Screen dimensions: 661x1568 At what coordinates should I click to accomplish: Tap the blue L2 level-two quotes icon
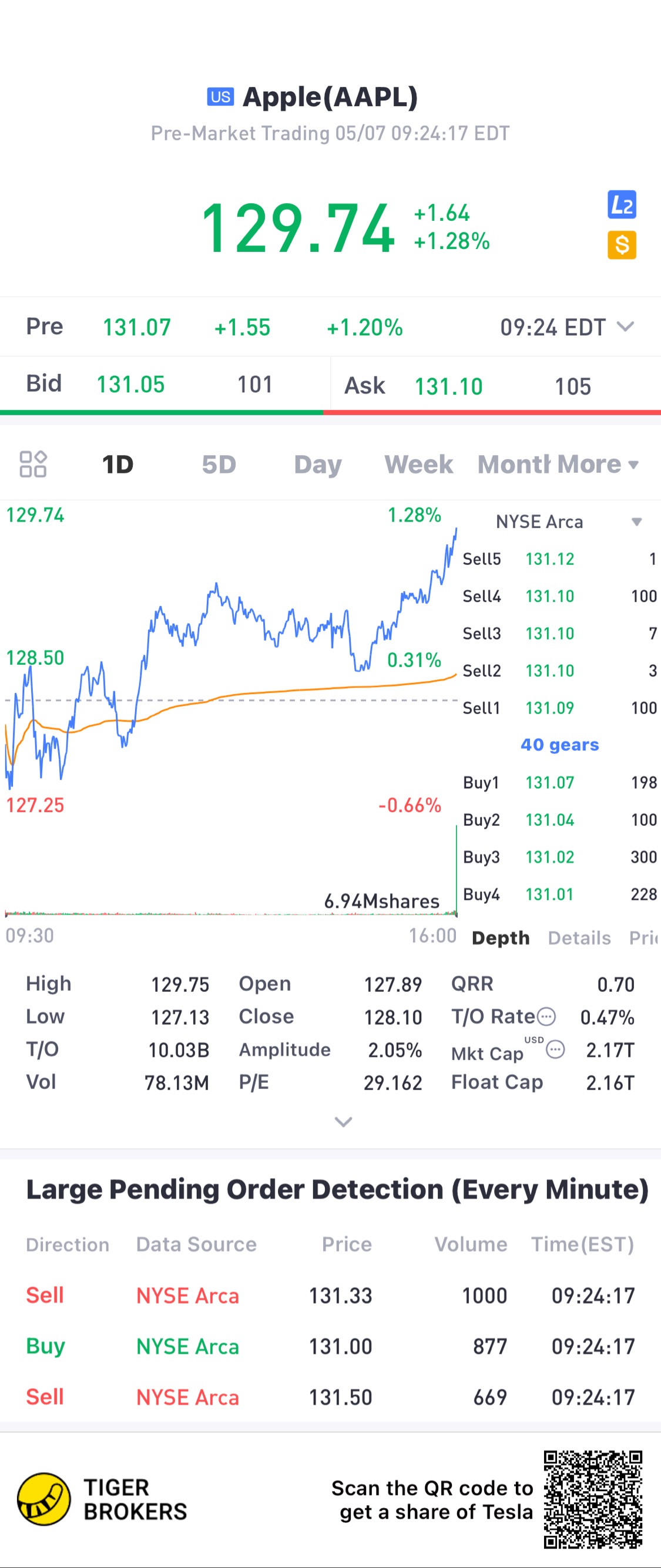click(x=622, y=204)
